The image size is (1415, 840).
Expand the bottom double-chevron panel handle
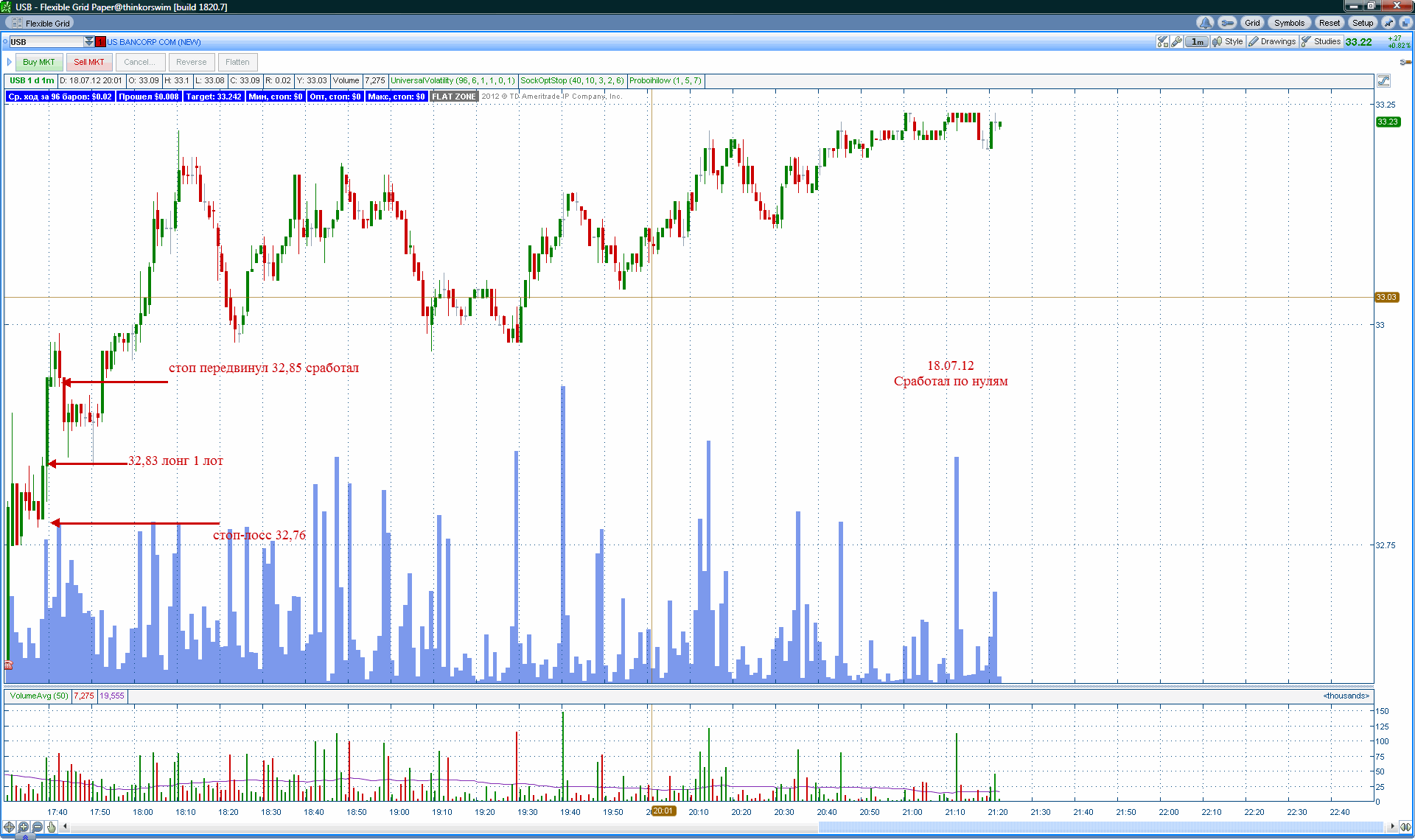tap(25, 836)
